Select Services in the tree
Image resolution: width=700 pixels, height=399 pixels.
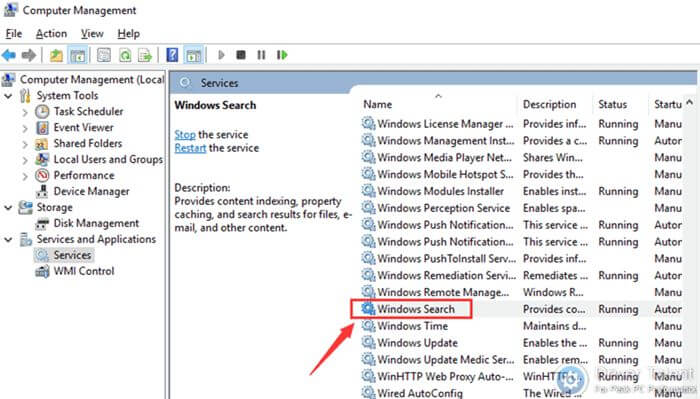pyautogui.click(x=72, y=255)
